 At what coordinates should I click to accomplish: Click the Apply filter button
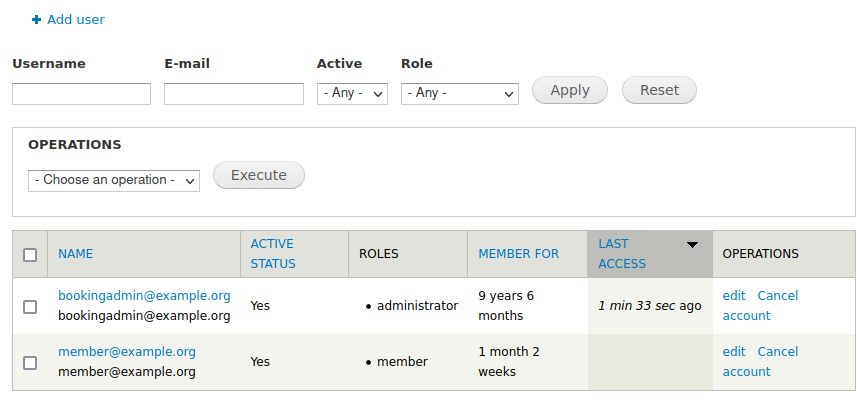570,90
